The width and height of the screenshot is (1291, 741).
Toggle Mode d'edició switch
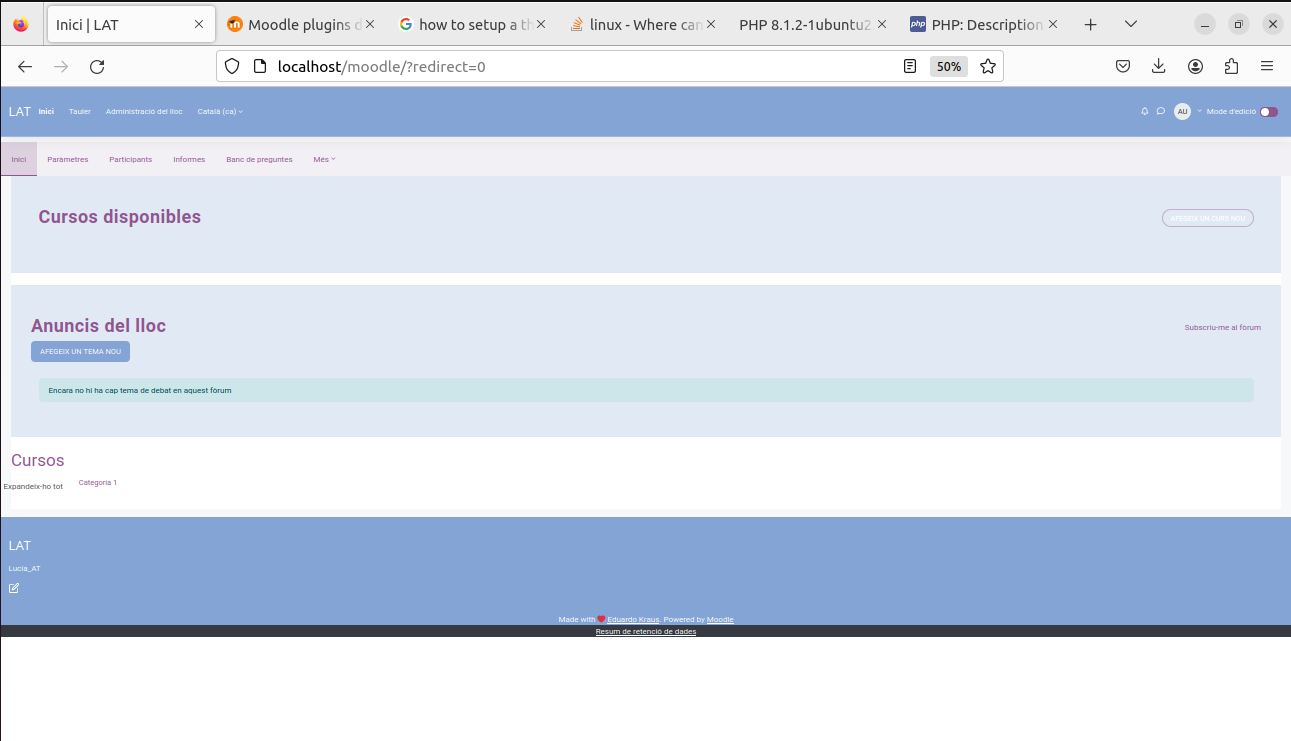1270,111
